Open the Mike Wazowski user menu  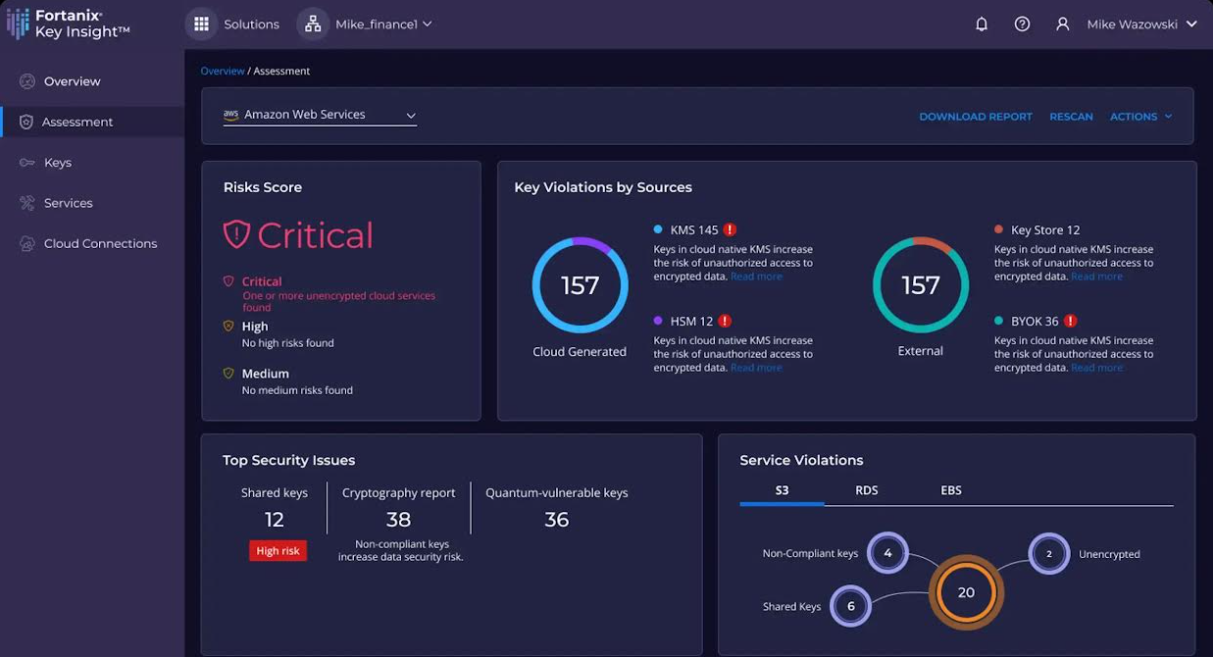coord(1142,24)
